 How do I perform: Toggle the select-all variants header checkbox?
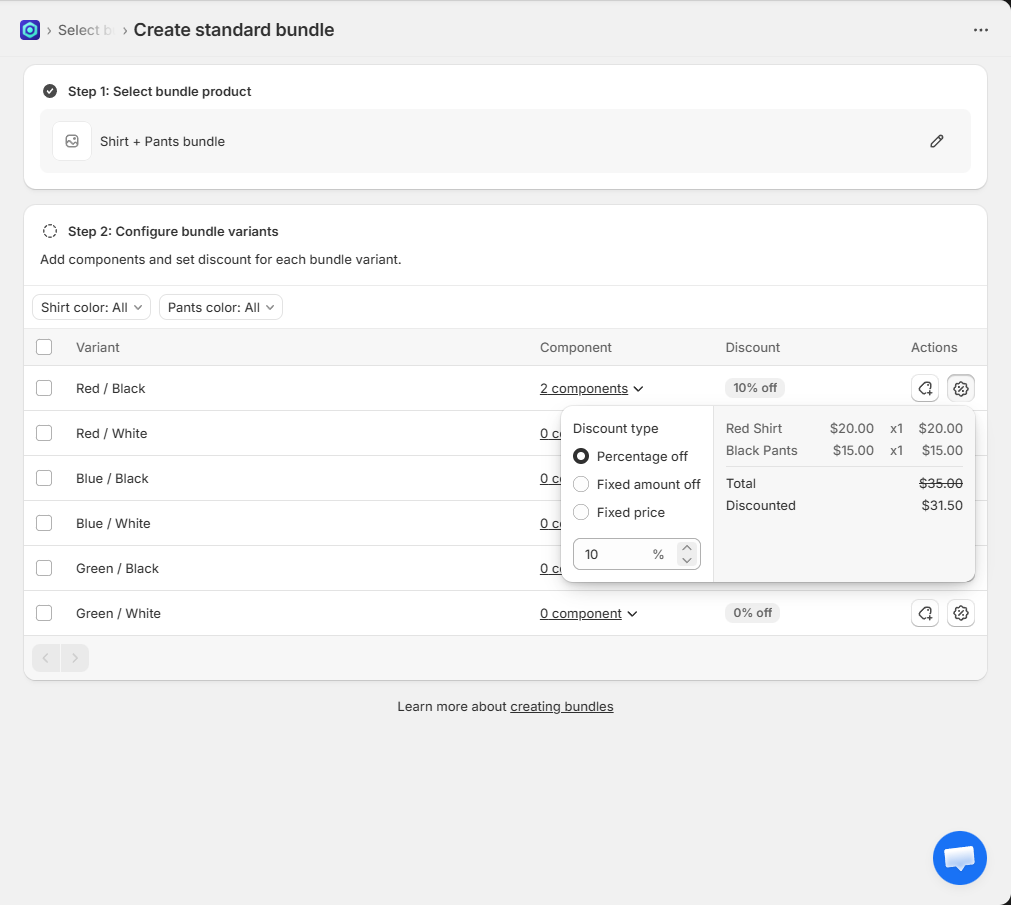coord(44,347)
